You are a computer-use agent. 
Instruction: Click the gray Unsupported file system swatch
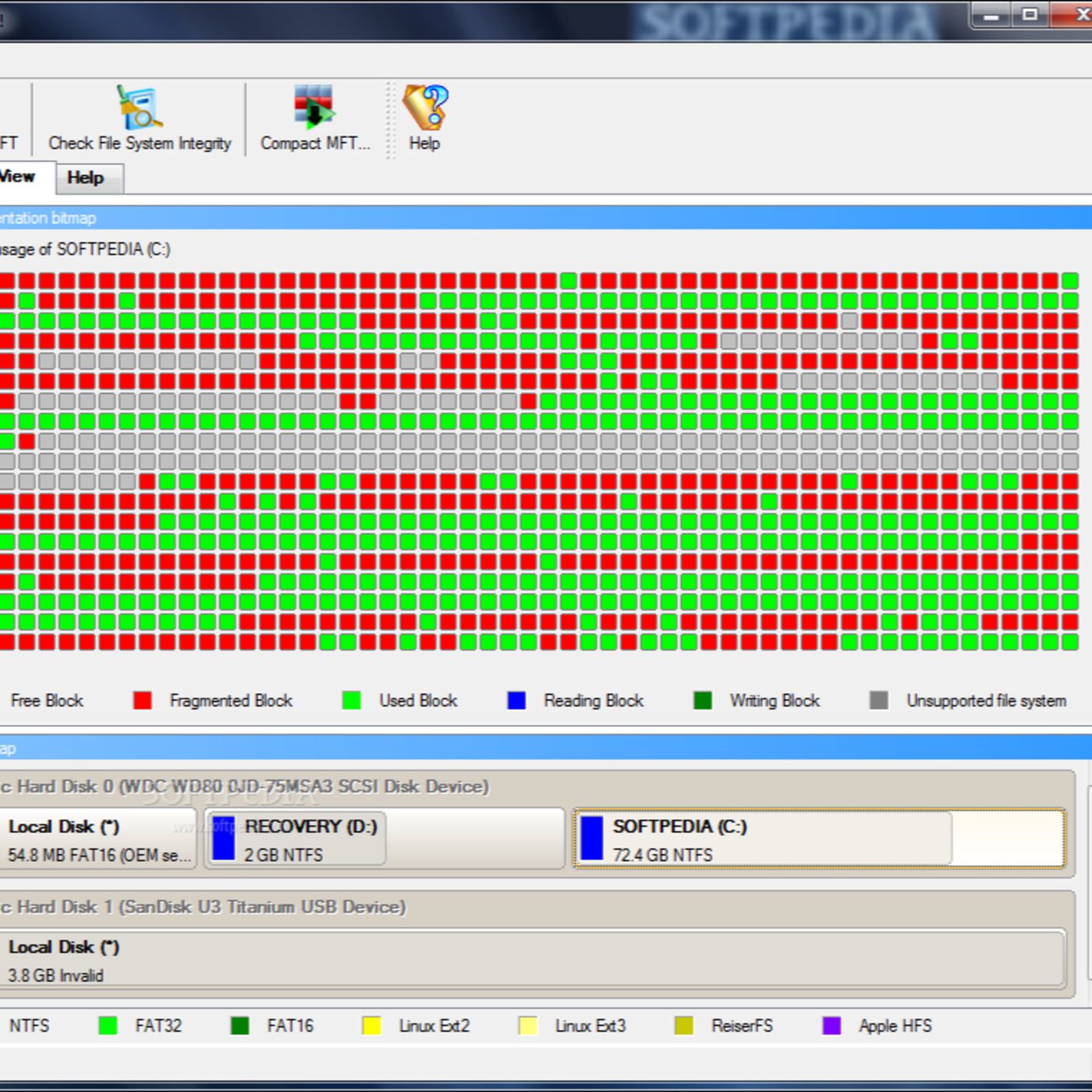[x=879, y=700]
